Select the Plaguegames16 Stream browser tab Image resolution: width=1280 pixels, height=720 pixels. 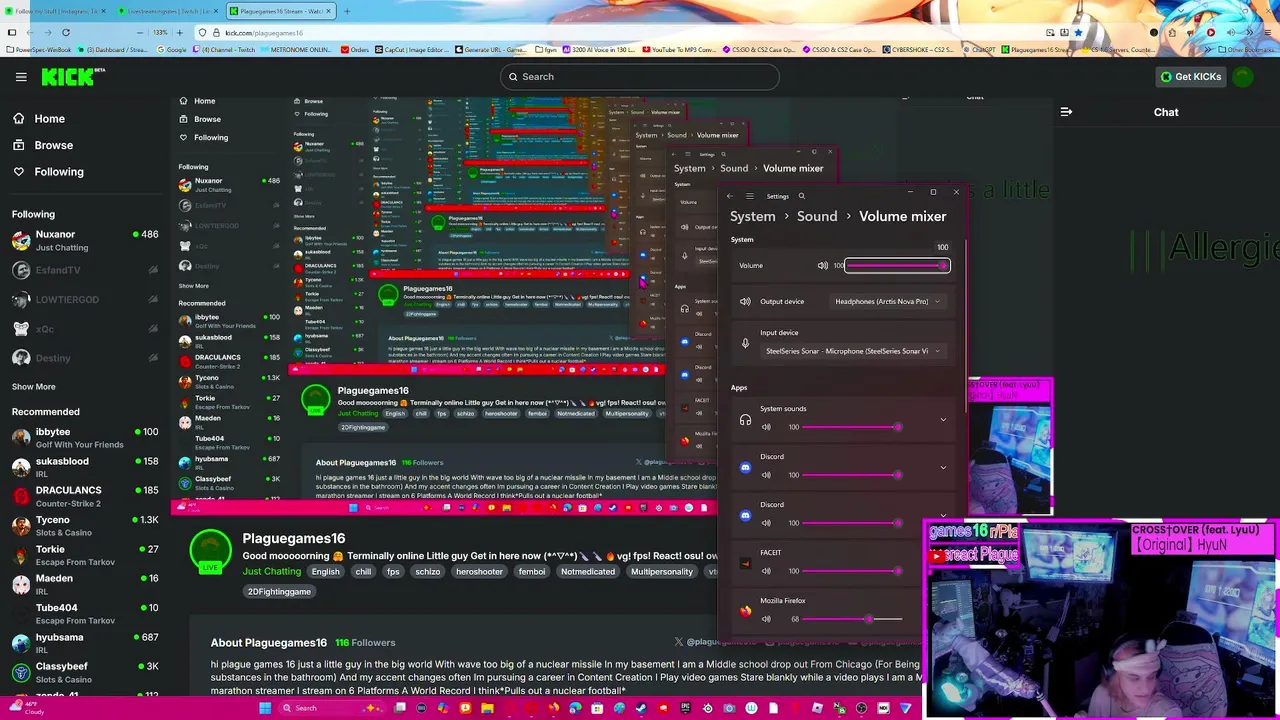click(x=280, y=11)
